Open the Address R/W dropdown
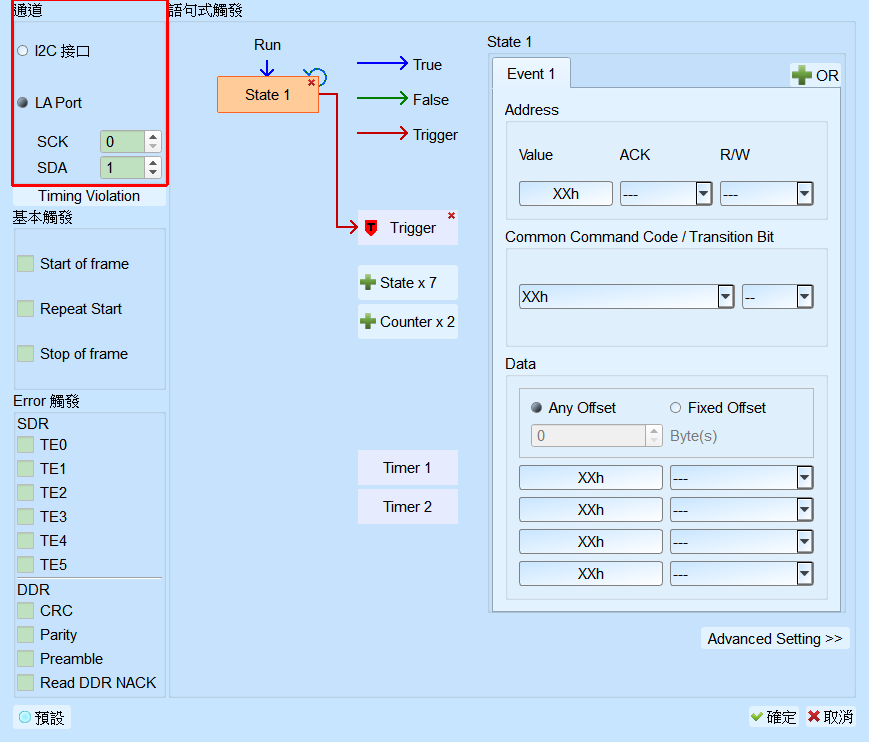The width and height of the screenshot is (869, 742). tap(766, 194)
